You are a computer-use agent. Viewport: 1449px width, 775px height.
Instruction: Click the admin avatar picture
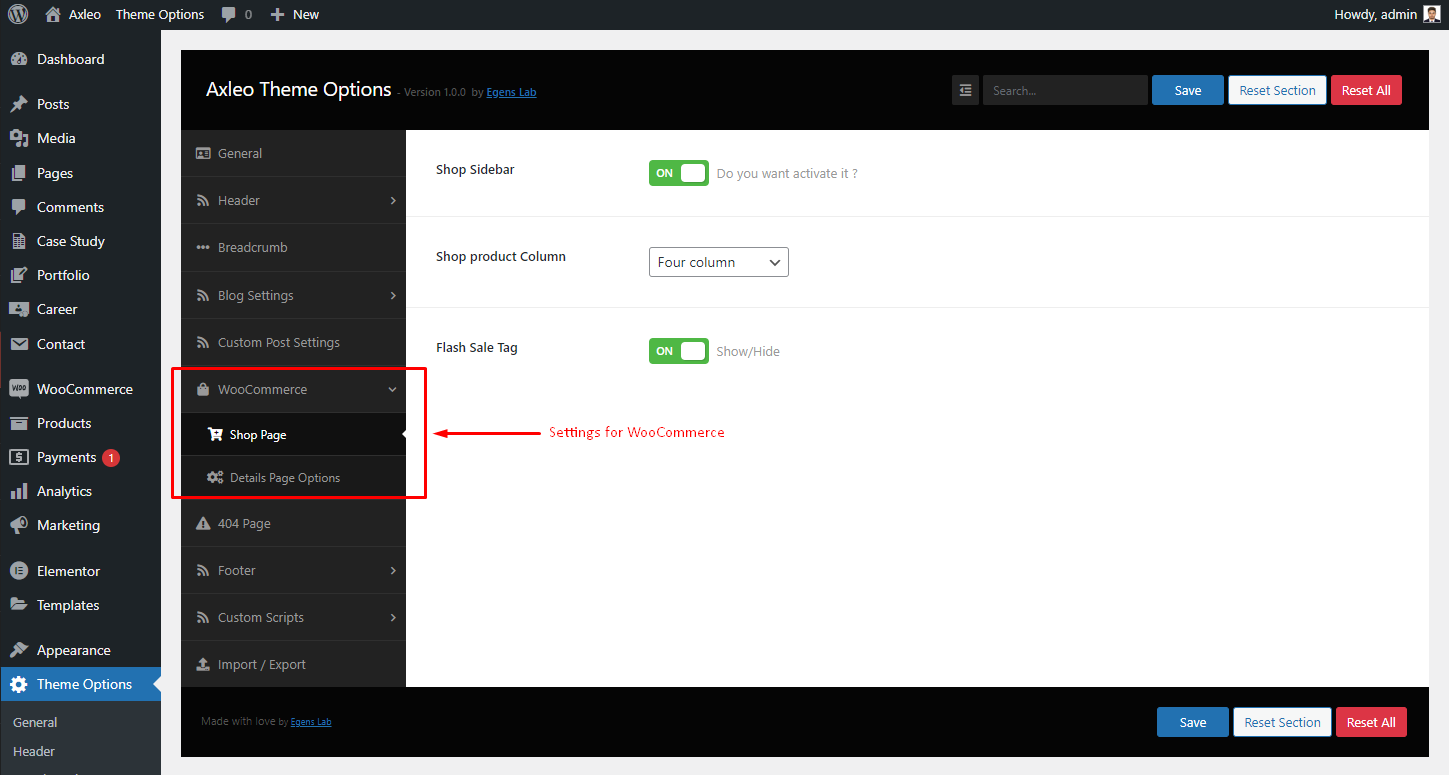pos(1432,14)
